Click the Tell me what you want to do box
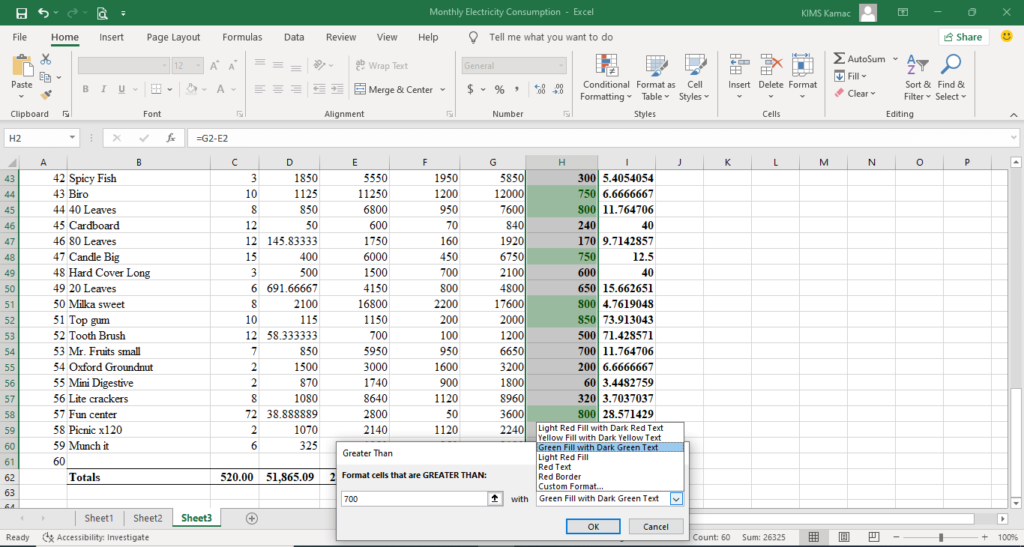1024x547 pixels. 551,37
